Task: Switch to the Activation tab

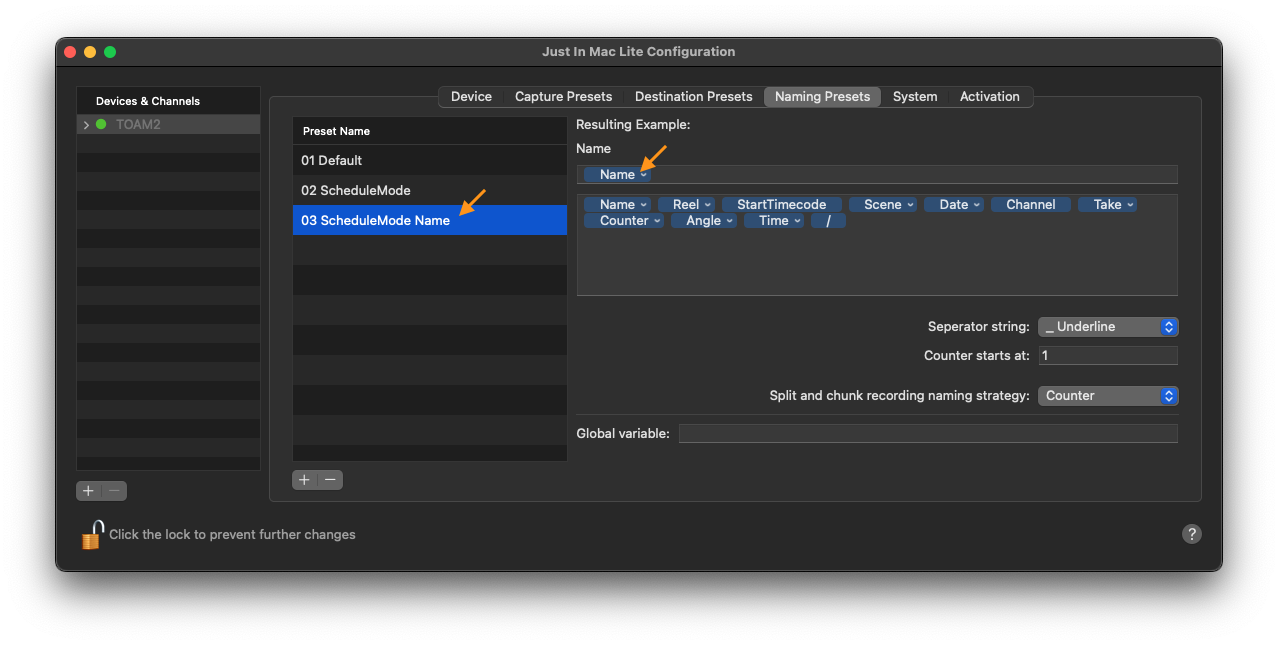Action: pyautogui.click(x=990, y=97)
